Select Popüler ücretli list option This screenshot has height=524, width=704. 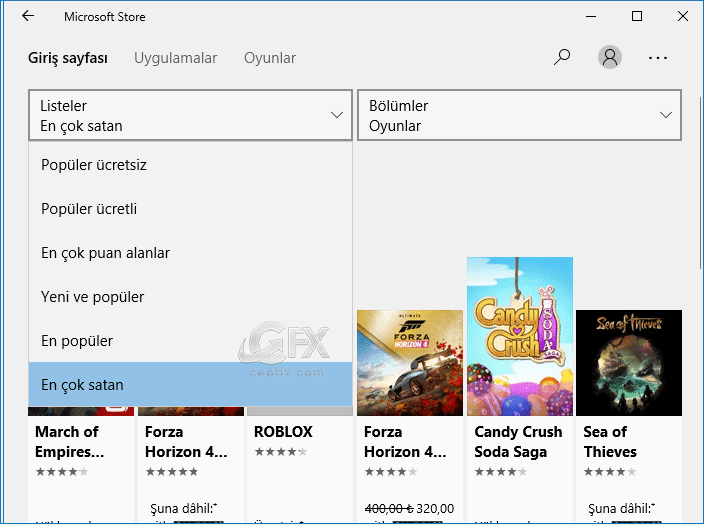190,209
